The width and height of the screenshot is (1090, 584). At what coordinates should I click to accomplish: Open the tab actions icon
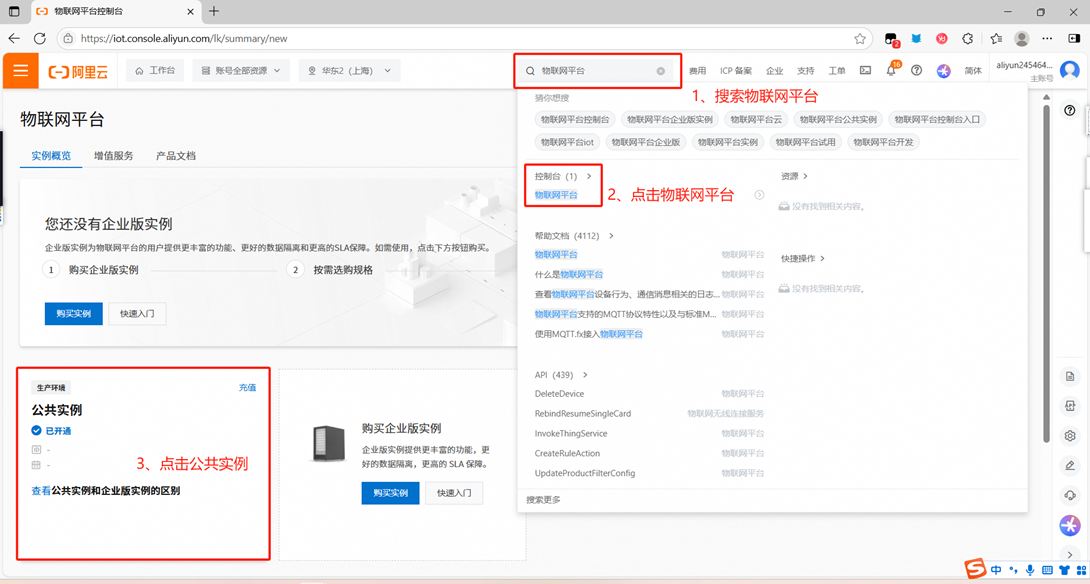pos(14,11)
